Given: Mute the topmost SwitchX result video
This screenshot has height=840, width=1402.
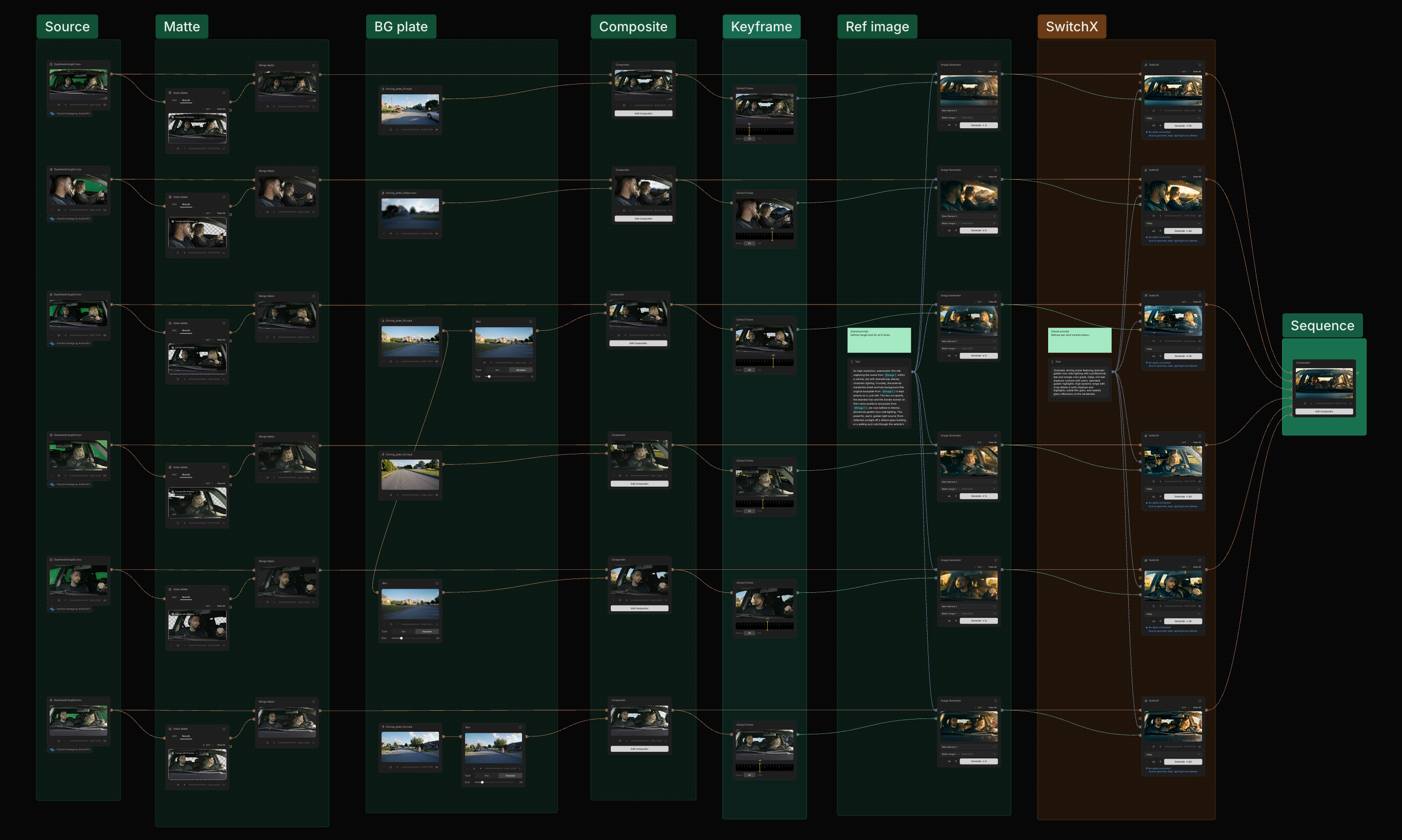Looking at the screenshot, I should 1199,110.
